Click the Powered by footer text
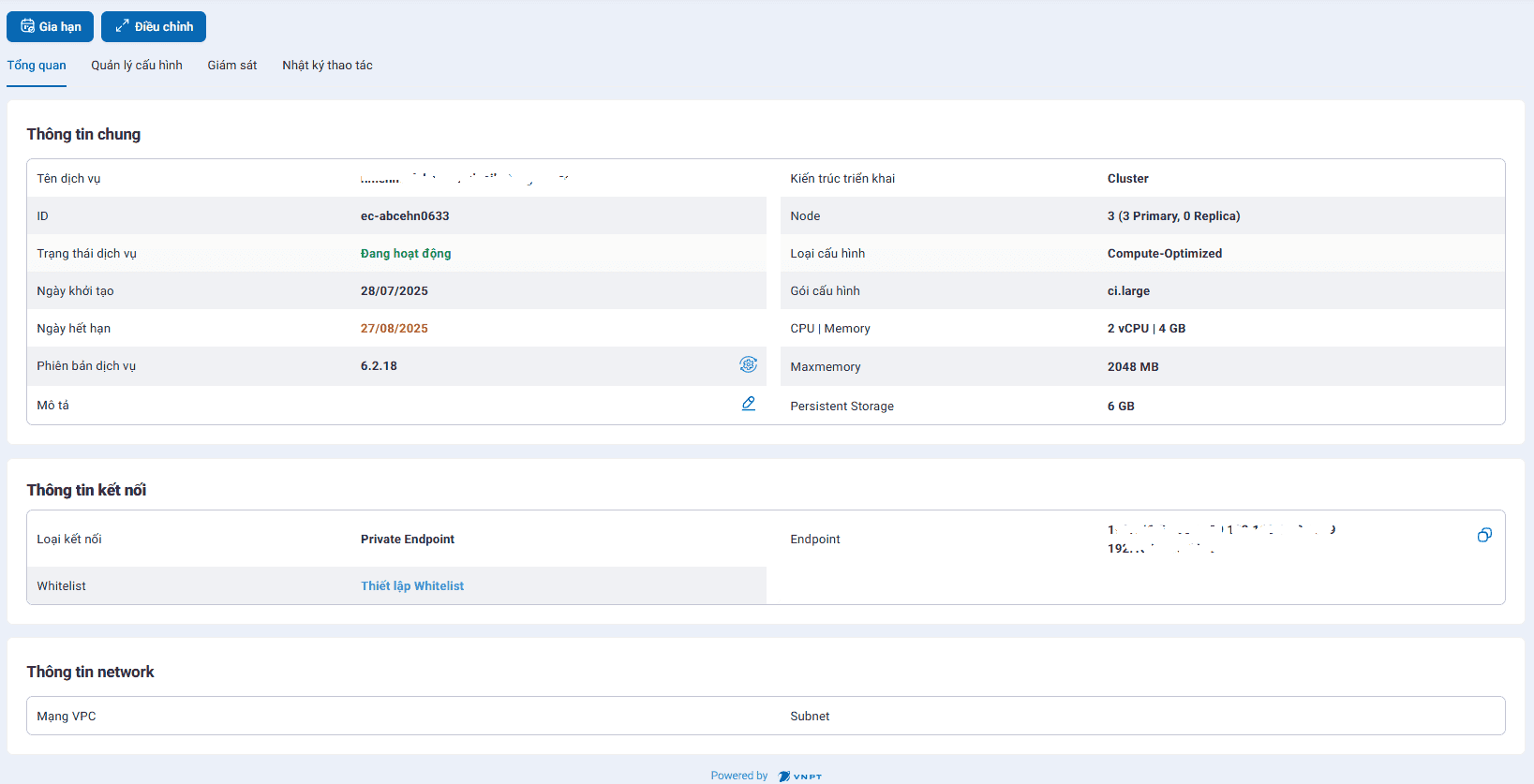 (x=738, y=776)
